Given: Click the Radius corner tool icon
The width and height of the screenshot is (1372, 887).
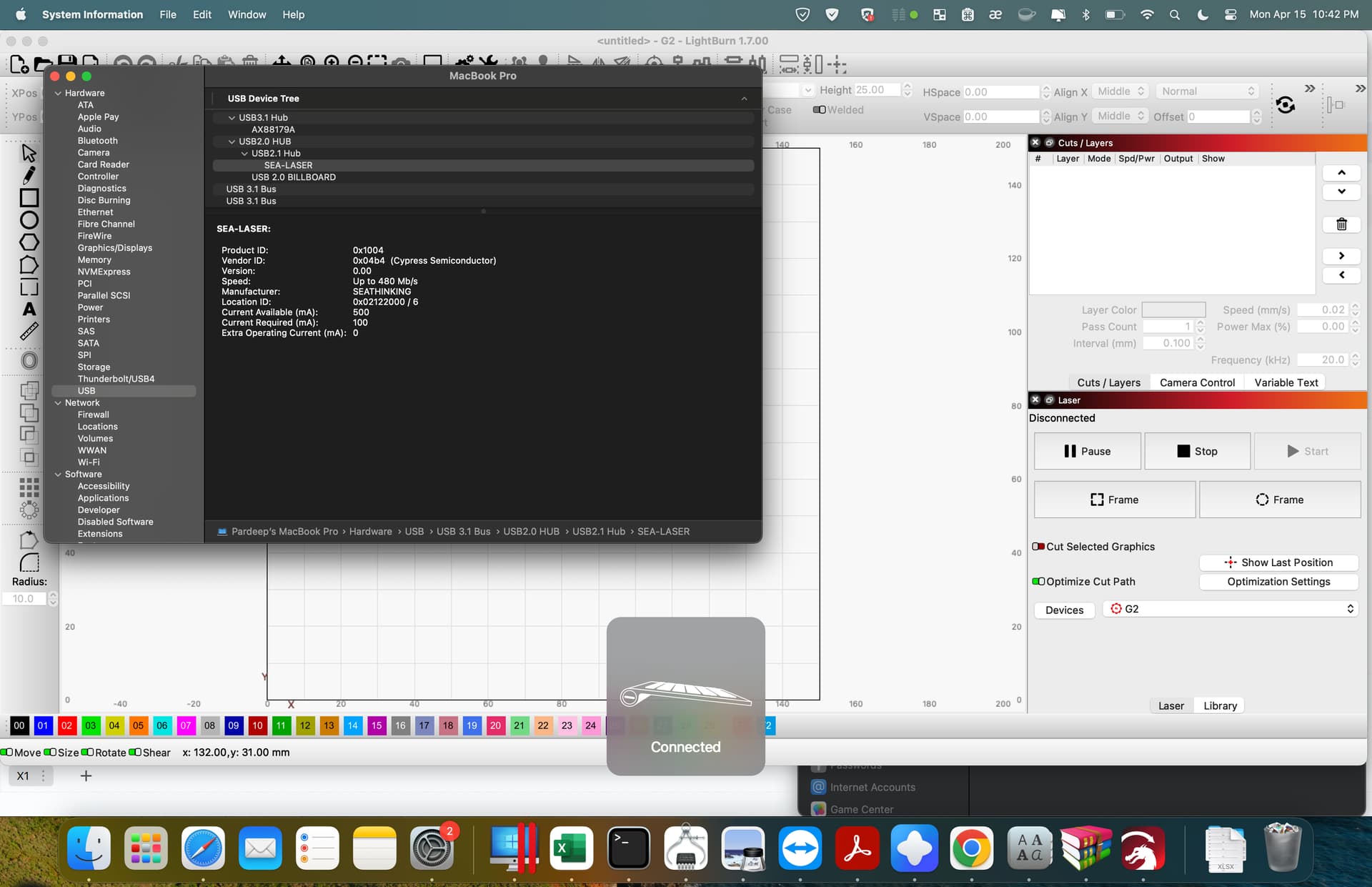Looking at the screenshot, I should tap(29, 563).
